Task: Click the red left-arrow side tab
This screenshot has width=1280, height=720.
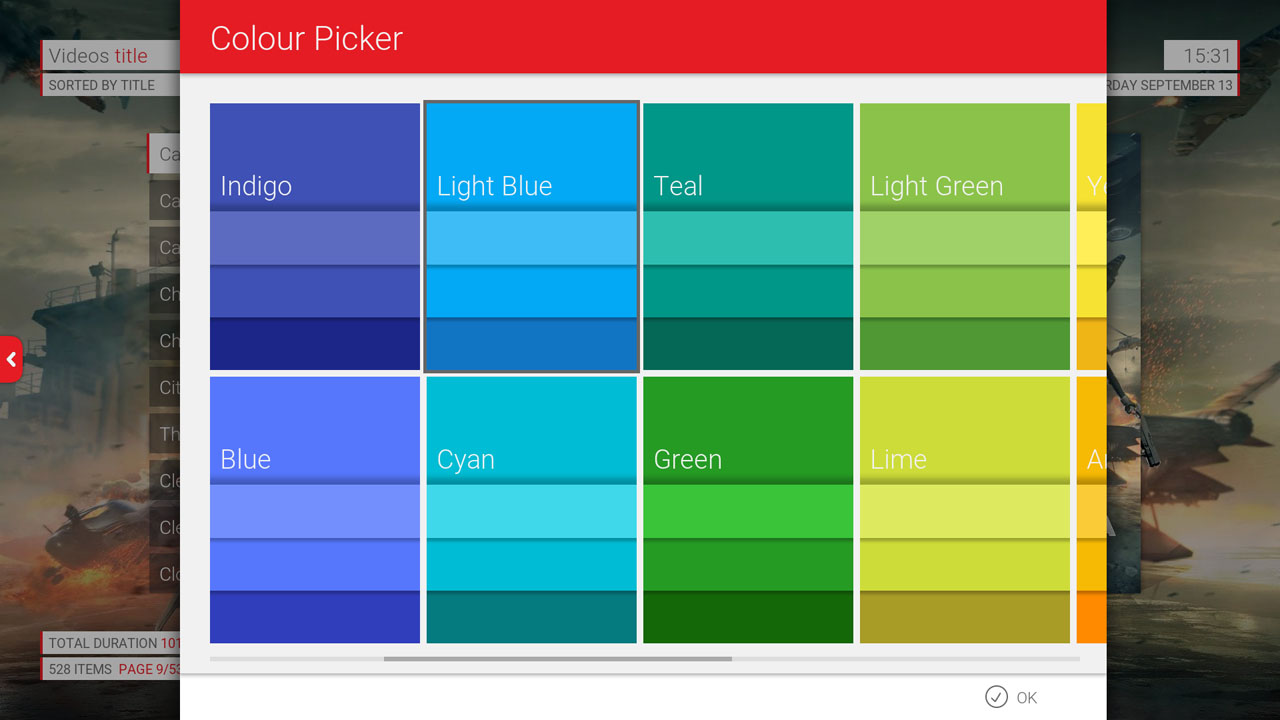Action: [x=11, y=359]
